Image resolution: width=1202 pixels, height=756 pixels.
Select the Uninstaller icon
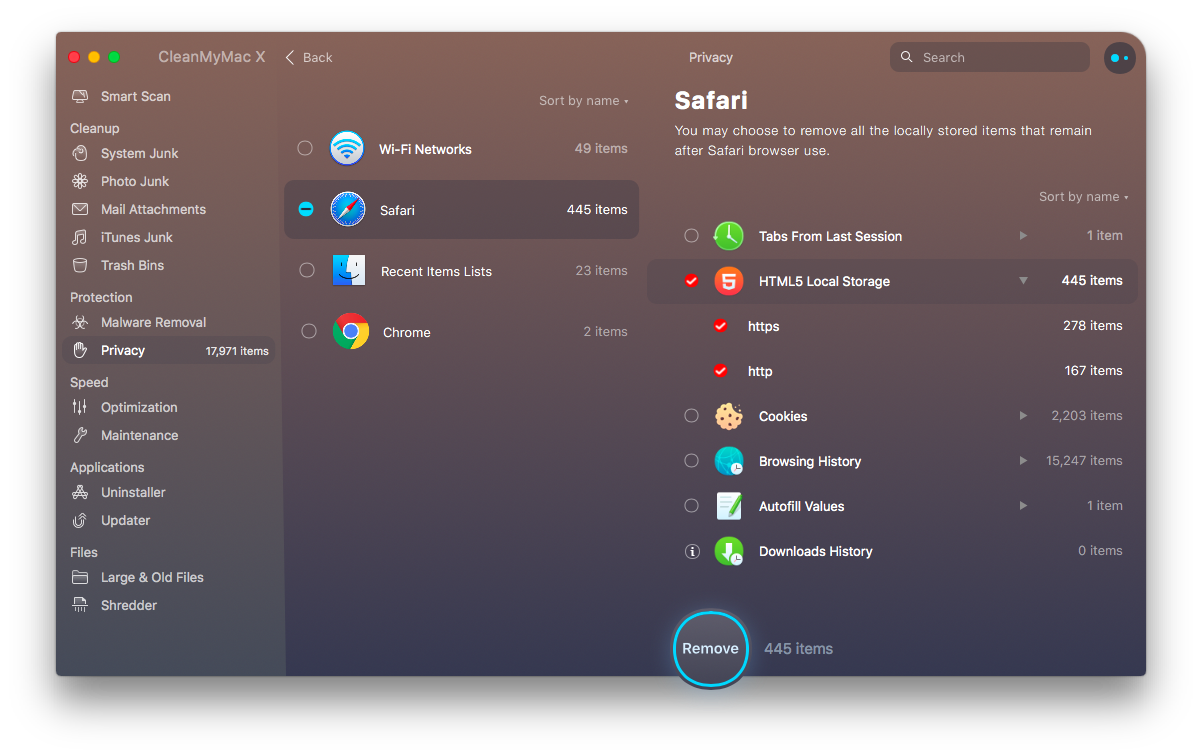pos(80,493)
